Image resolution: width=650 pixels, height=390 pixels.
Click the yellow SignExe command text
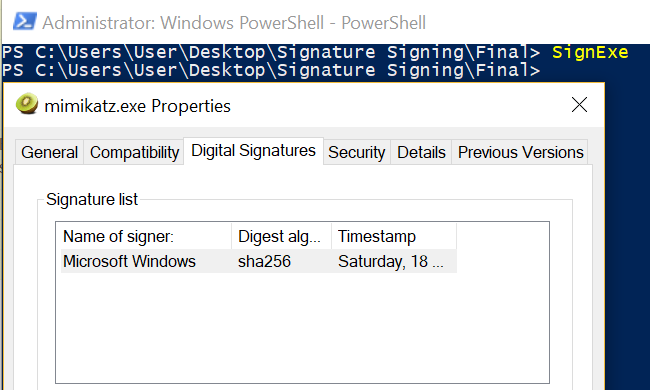click(590, 53)
